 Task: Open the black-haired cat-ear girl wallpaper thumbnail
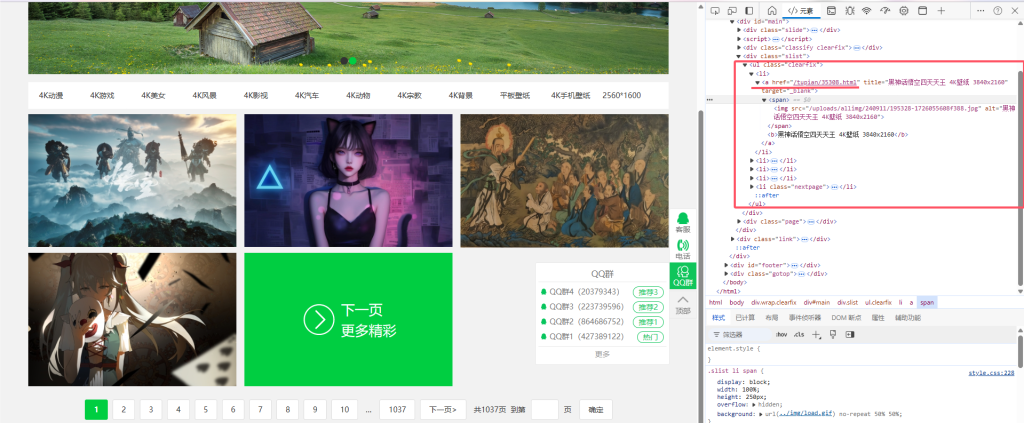[x=348, y=181]
